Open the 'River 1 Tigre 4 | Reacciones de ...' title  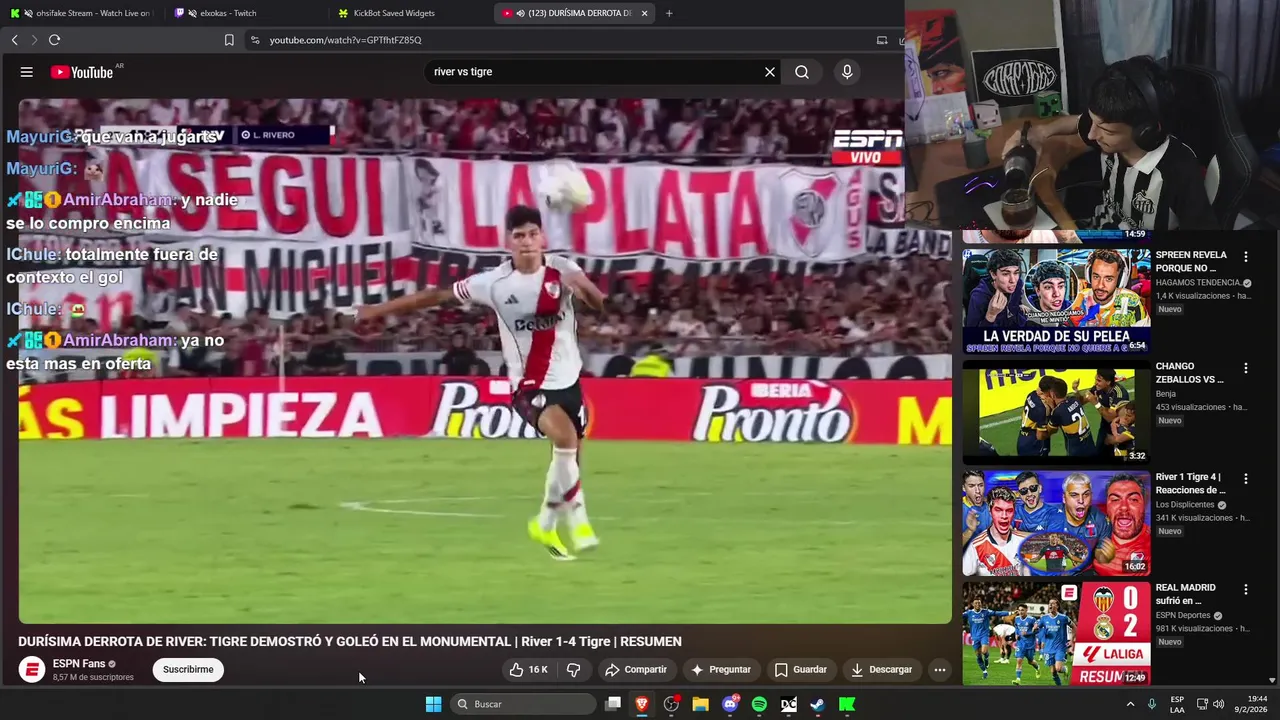[1190, 483]
